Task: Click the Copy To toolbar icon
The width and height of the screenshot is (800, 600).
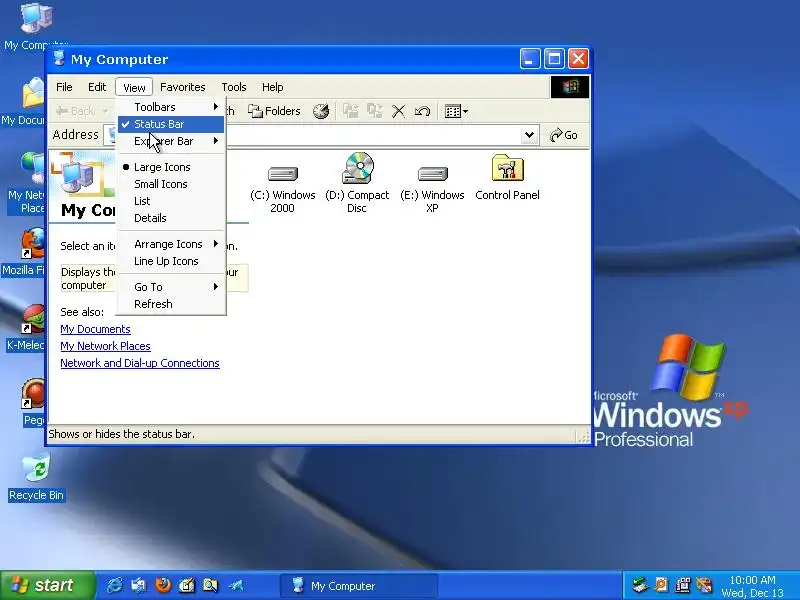Action: point(375,111)
